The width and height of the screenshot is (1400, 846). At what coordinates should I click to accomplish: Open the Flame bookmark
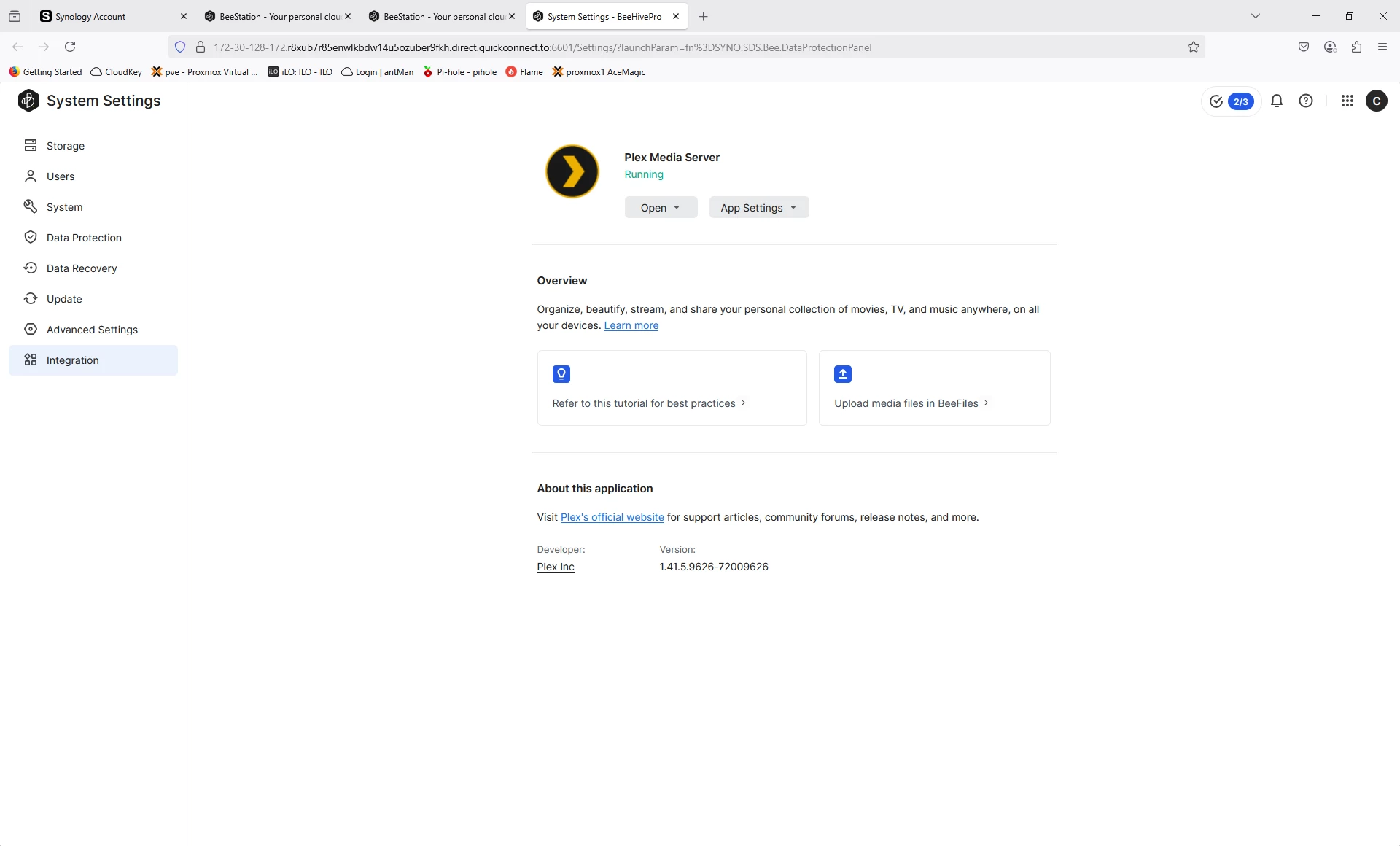pos(524,72)
